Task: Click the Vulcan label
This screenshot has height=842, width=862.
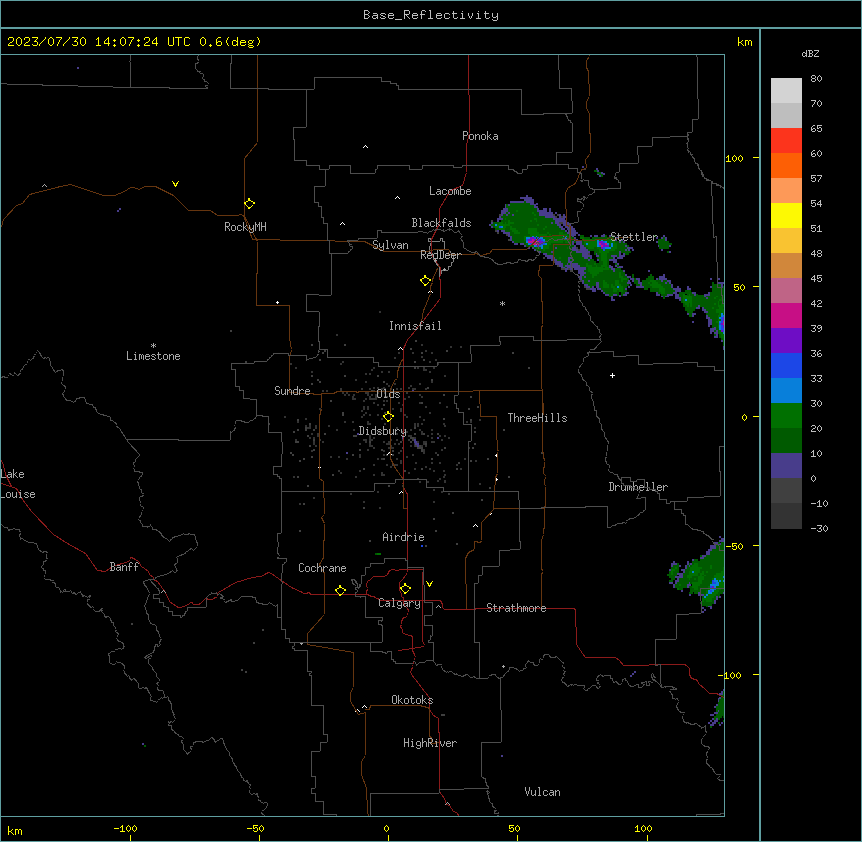Action: pyautogui.click(x=542, y=792)
